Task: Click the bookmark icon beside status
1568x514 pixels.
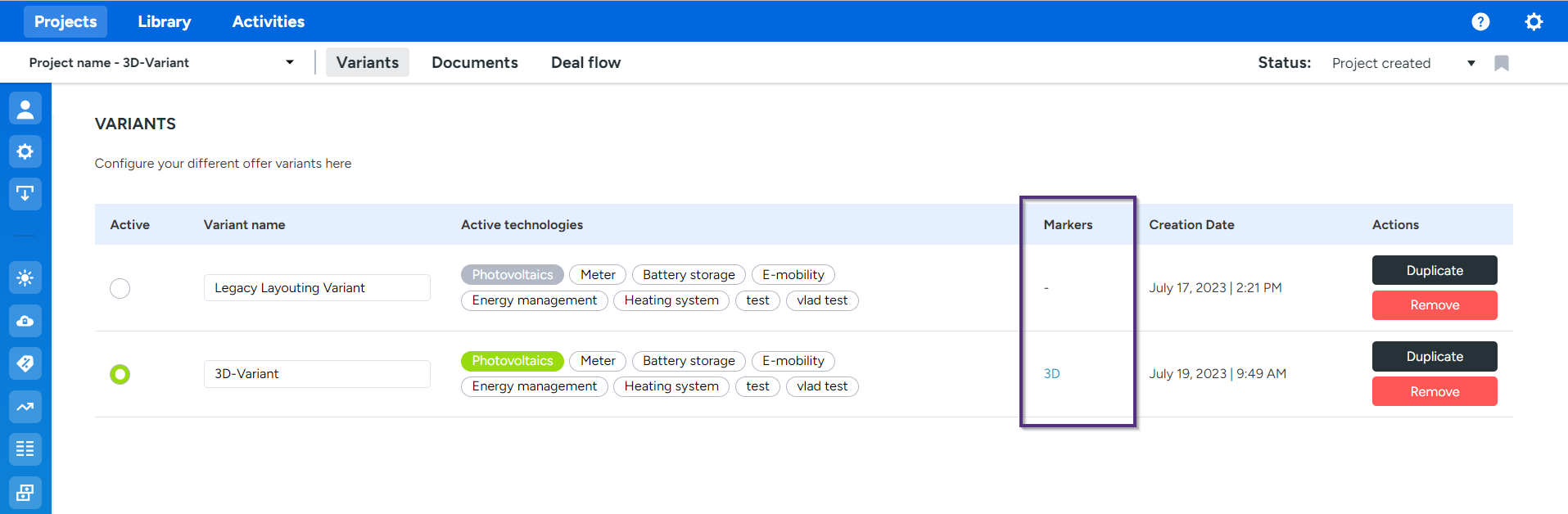Action: tap(1501, 63)
